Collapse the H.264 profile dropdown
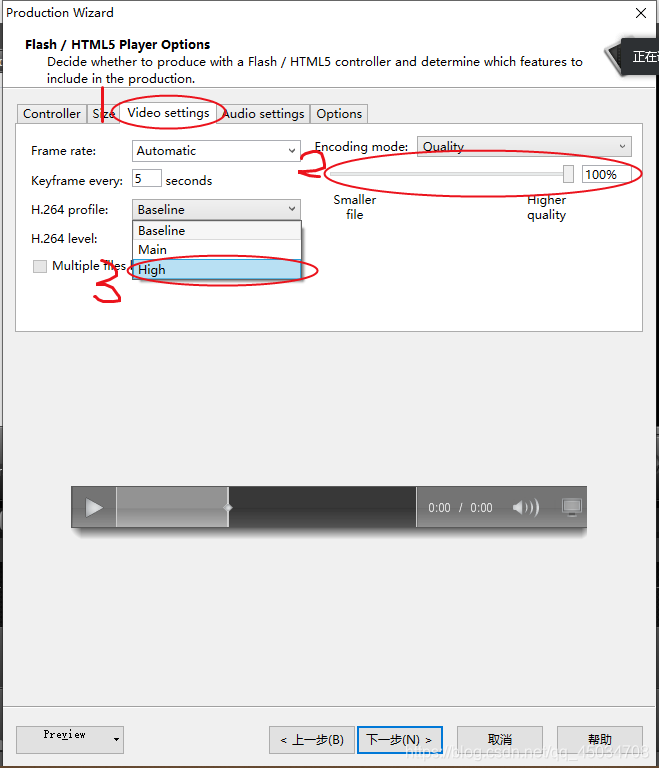Viewport: 659px width, 771px height. (x=216, y=209)
